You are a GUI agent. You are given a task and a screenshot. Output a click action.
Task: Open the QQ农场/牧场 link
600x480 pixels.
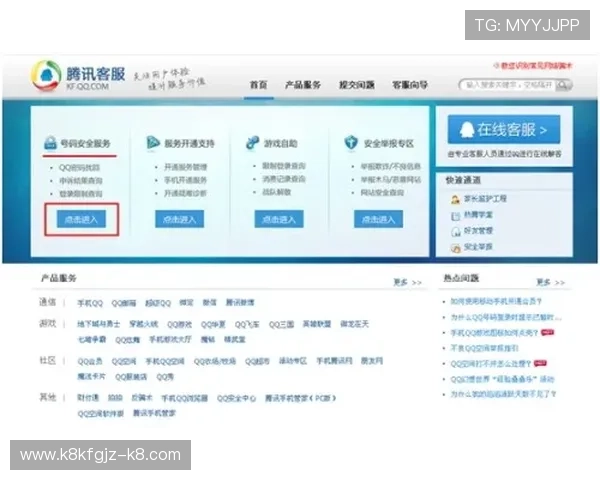pyautogui.click(x=215, y=361)
